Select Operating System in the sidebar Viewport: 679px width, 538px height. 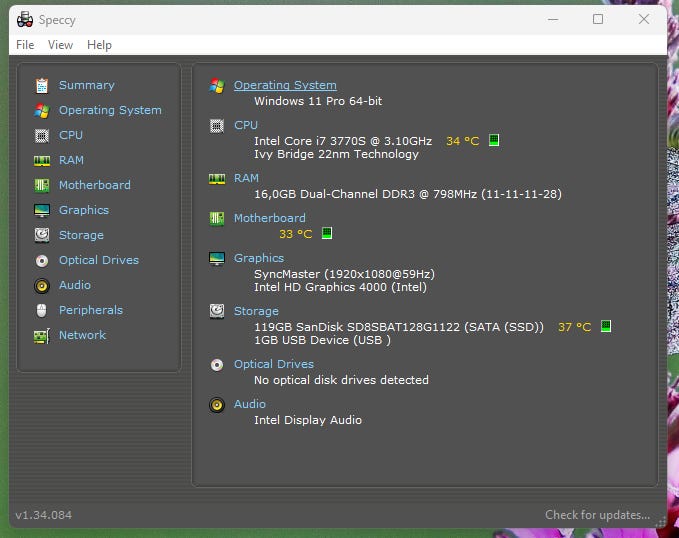(110, 110)
